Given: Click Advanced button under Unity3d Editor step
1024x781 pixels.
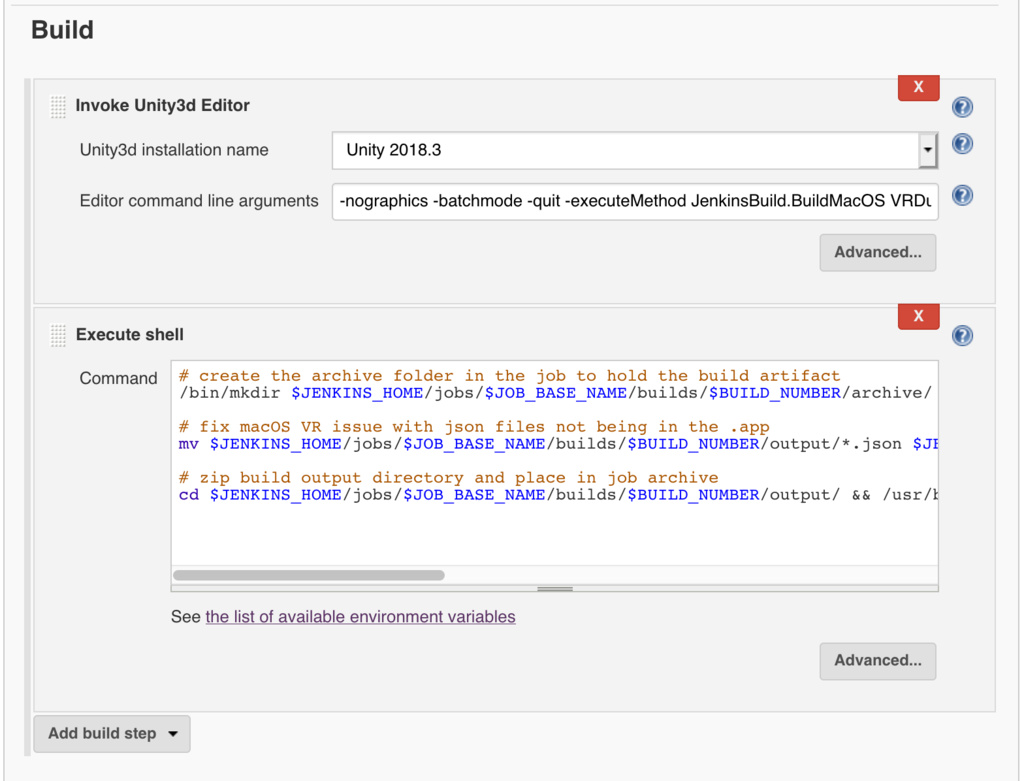Looking at the screenshot, I should tap(877, 252).
